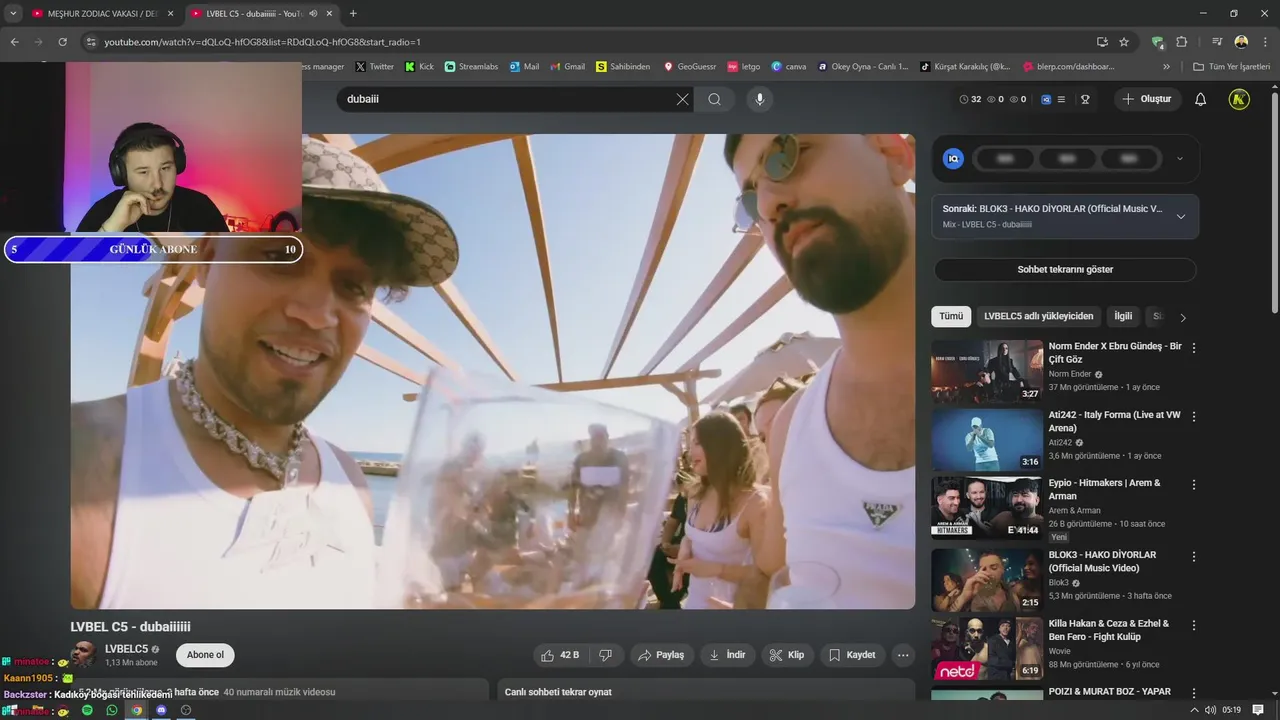Click the browser address bar URL
This screenshot has height=720, width=1280.
click(262, 42)
